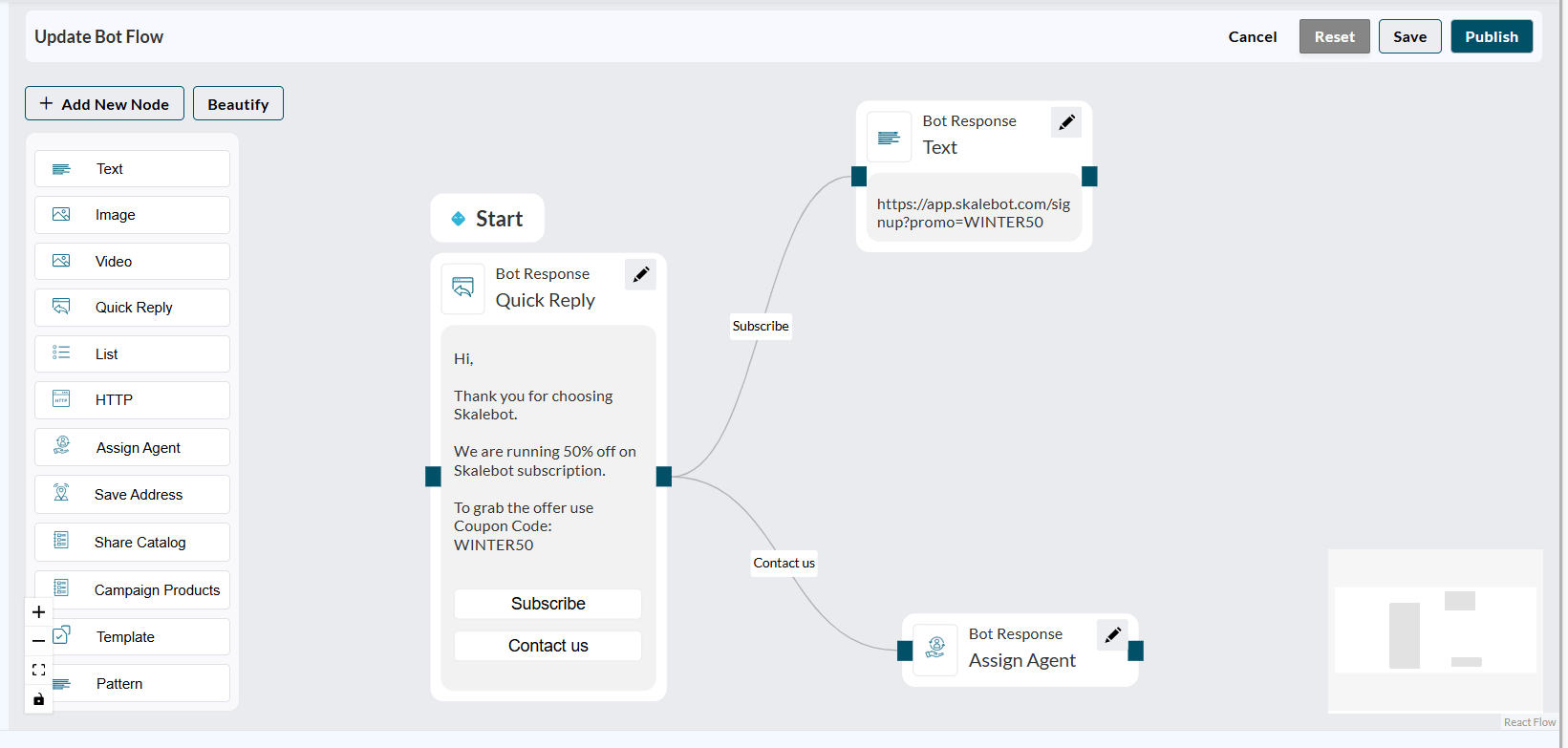Open the pencil editor on Text node

tap(1066, 121)
